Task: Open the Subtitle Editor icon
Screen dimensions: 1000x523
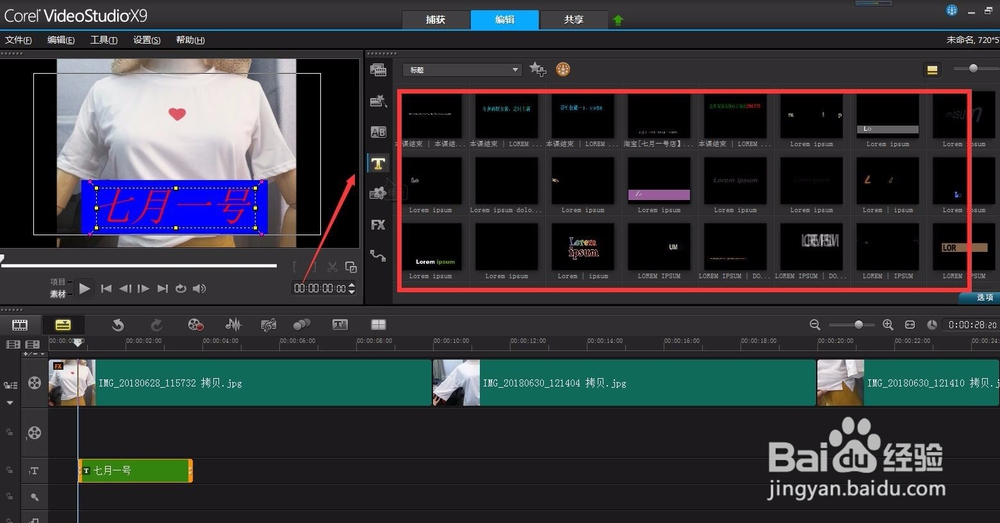Action: [x=340, y=325]
